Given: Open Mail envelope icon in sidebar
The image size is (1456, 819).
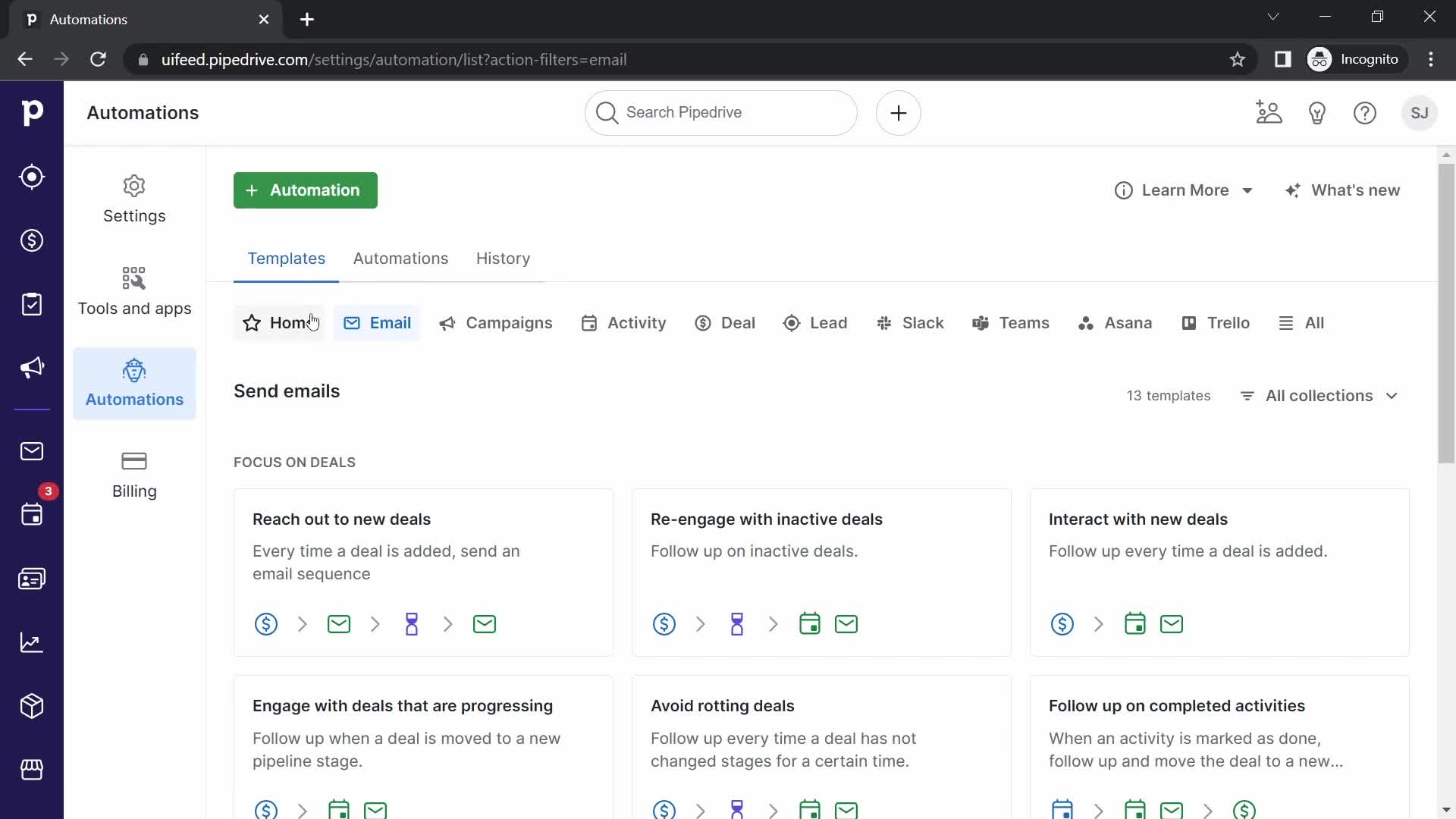Looking at the screenshot, I should tap(32, 451).
